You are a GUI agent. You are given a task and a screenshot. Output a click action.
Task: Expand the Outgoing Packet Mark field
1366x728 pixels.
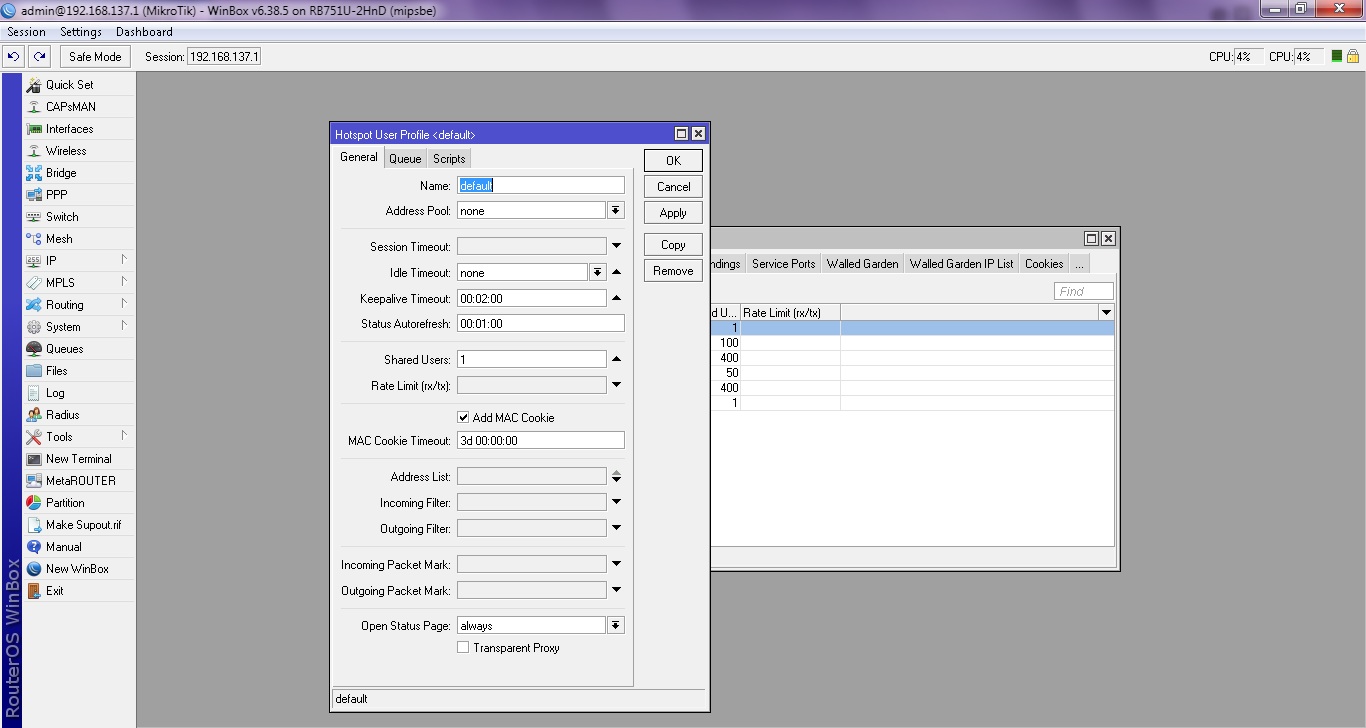tap(617, 590)
